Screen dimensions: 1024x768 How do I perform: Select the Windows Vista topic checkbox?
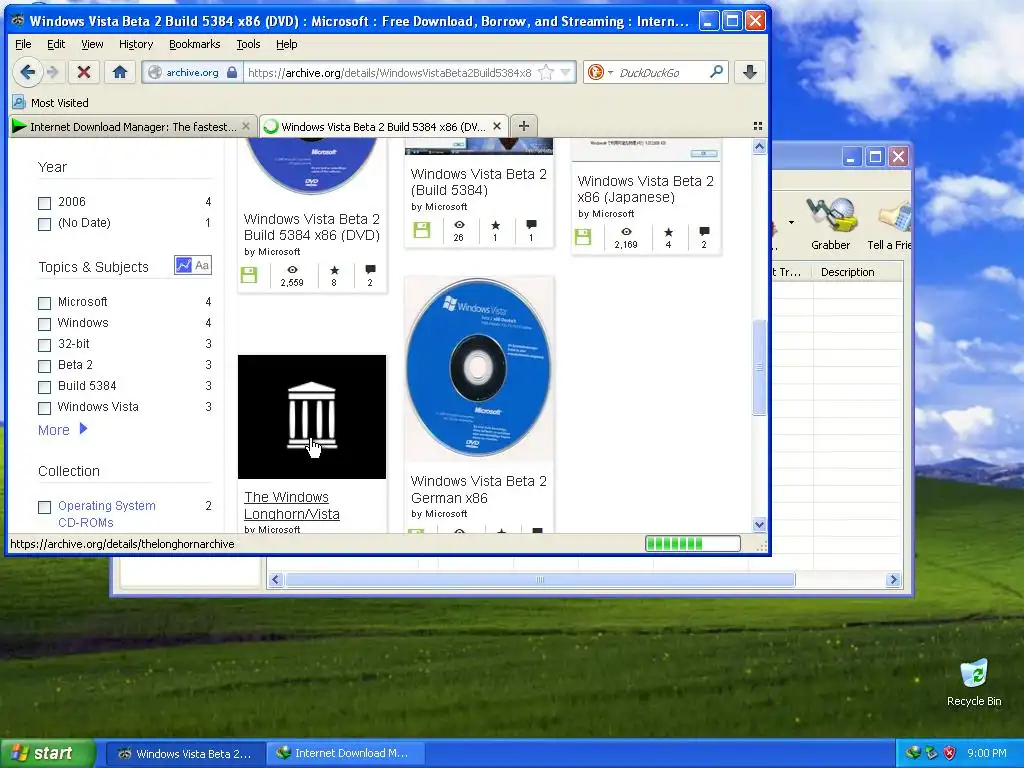point(44,408)
